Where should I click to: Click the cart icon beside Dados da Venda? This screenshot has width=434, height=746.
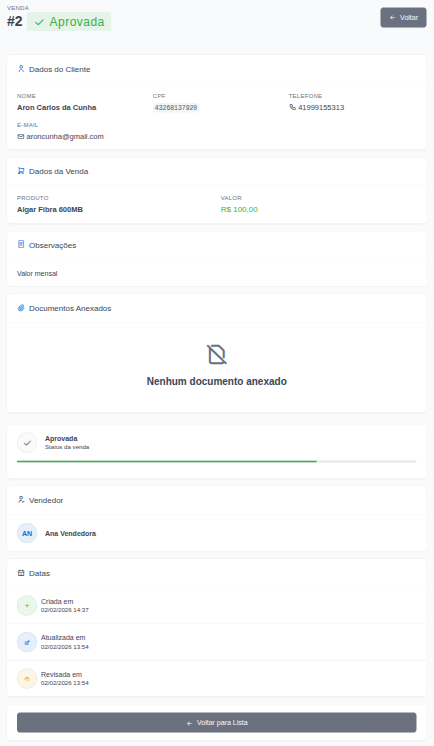[21, 171]
